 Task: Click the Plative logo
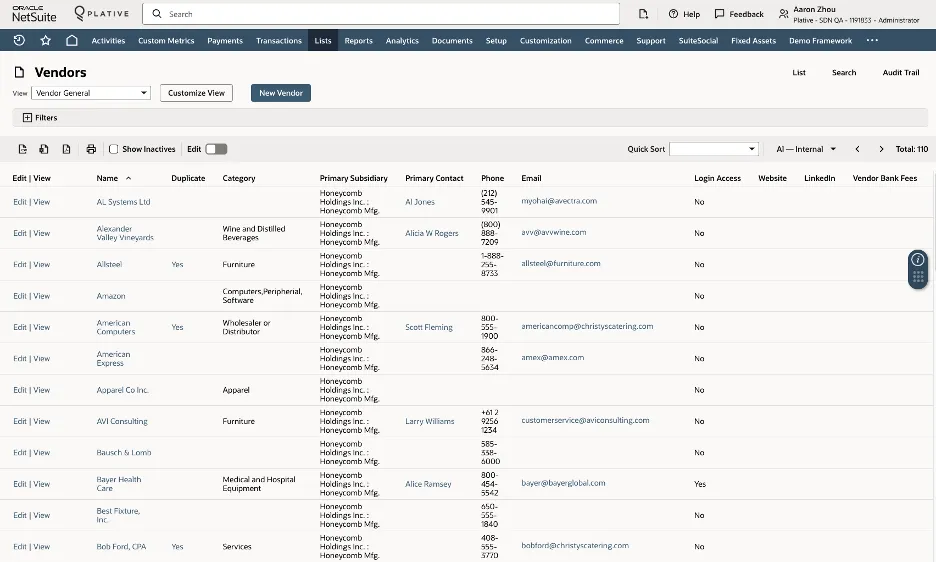click(101, 13)
